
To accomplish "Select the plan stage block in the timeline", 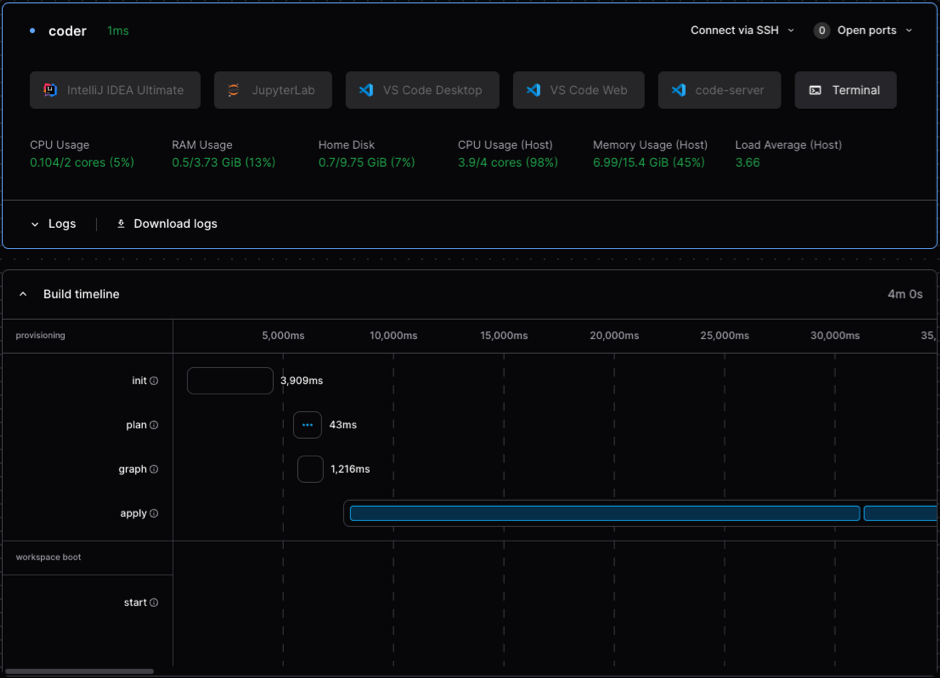I will [x=307, y=425].
